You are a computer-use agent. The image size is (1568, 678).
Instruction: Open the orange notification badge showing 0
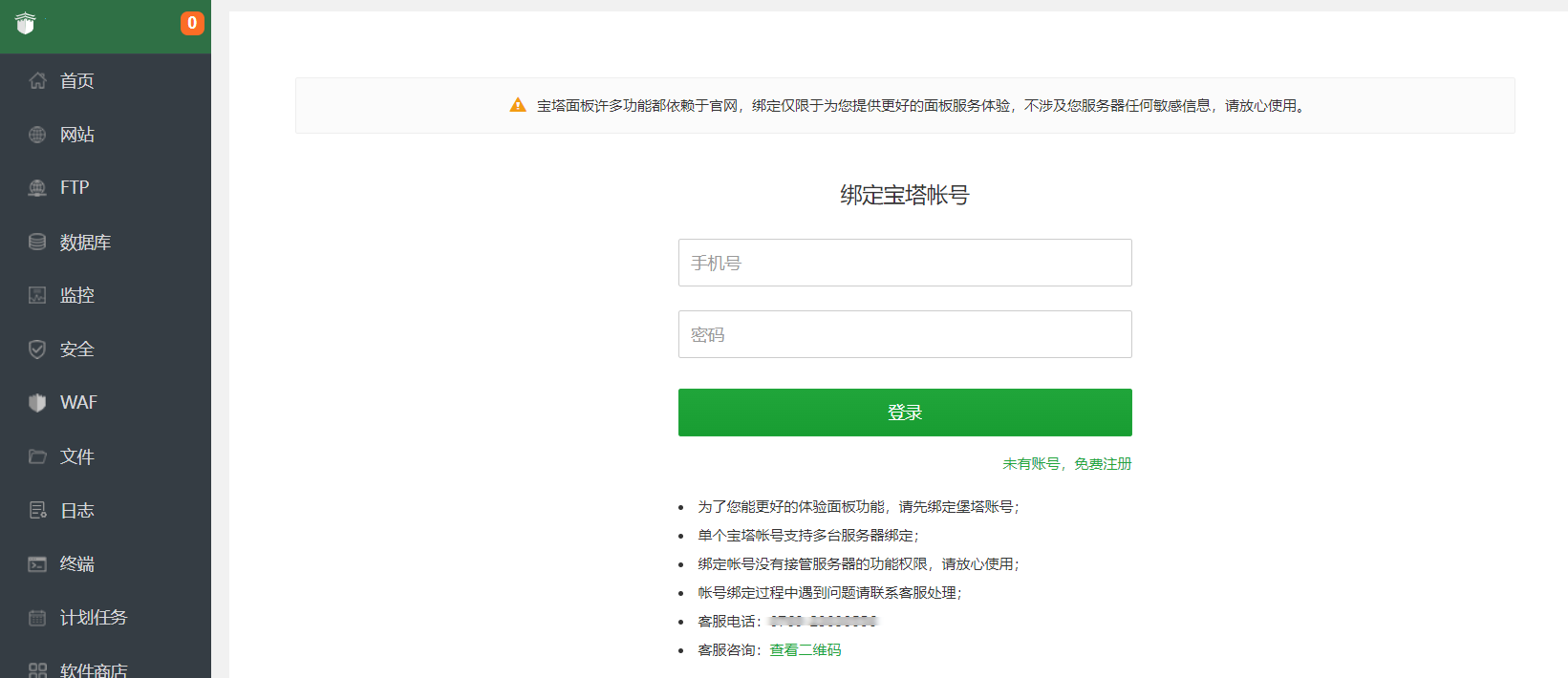click(192, 23)
